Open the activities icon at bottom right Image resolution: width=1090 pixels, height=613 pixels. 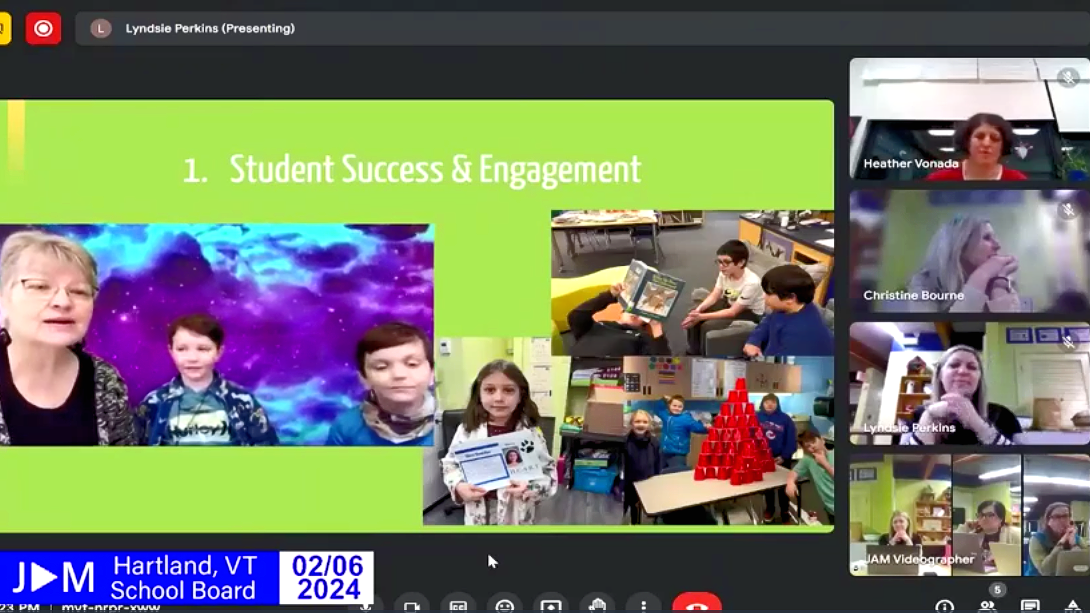(x=1073, y=606)
